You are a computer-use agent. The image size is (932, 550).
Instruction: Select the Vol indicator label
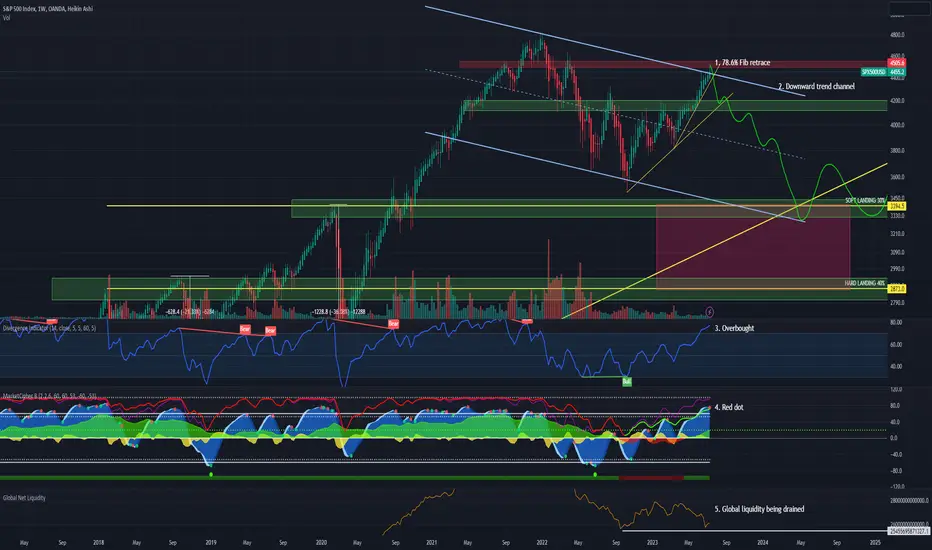point(6,18)
